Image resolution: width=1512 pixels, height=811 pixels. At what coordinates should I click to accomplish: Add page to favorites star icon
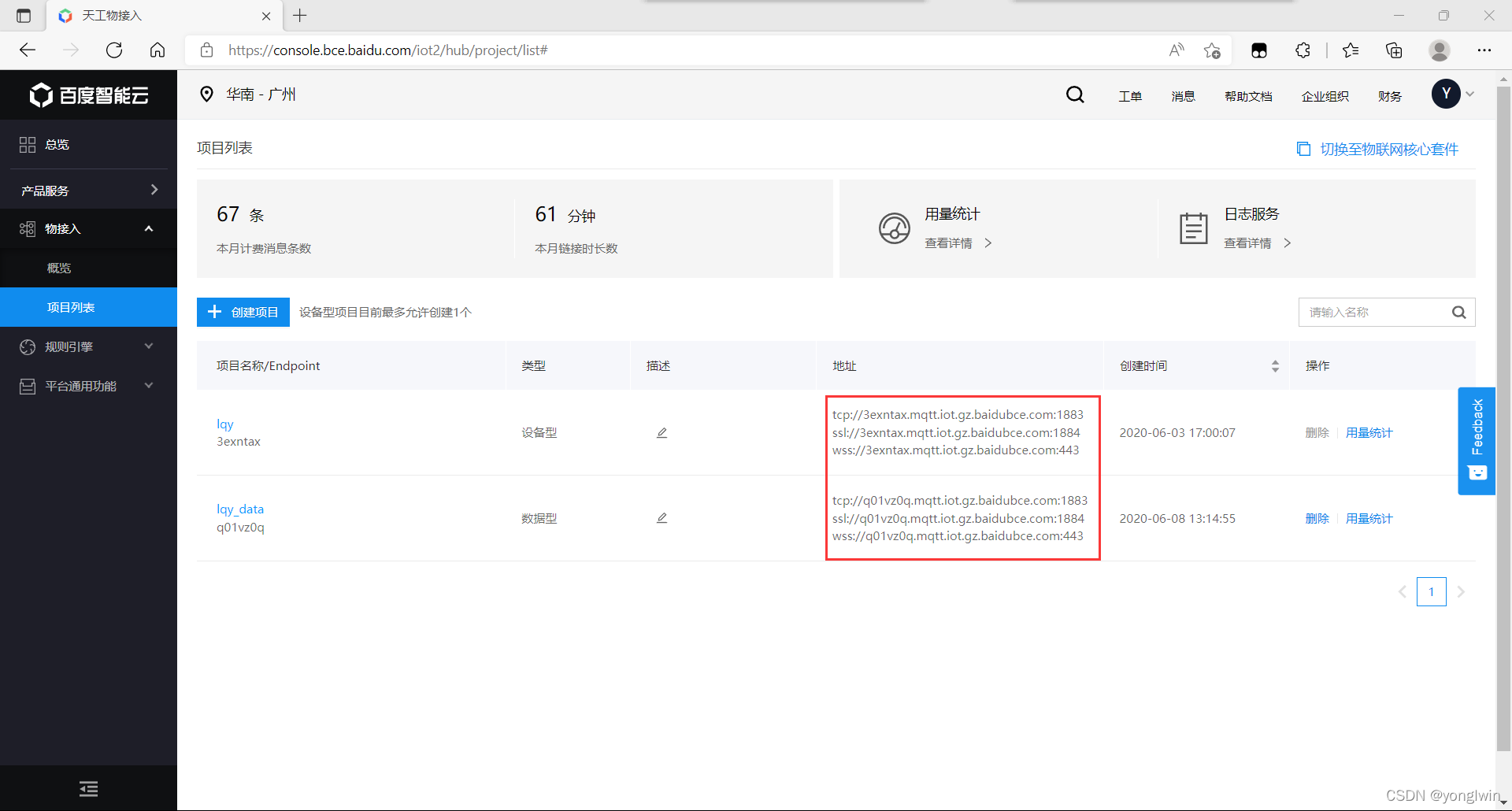pyautogui.click(x=1212, y=51)
